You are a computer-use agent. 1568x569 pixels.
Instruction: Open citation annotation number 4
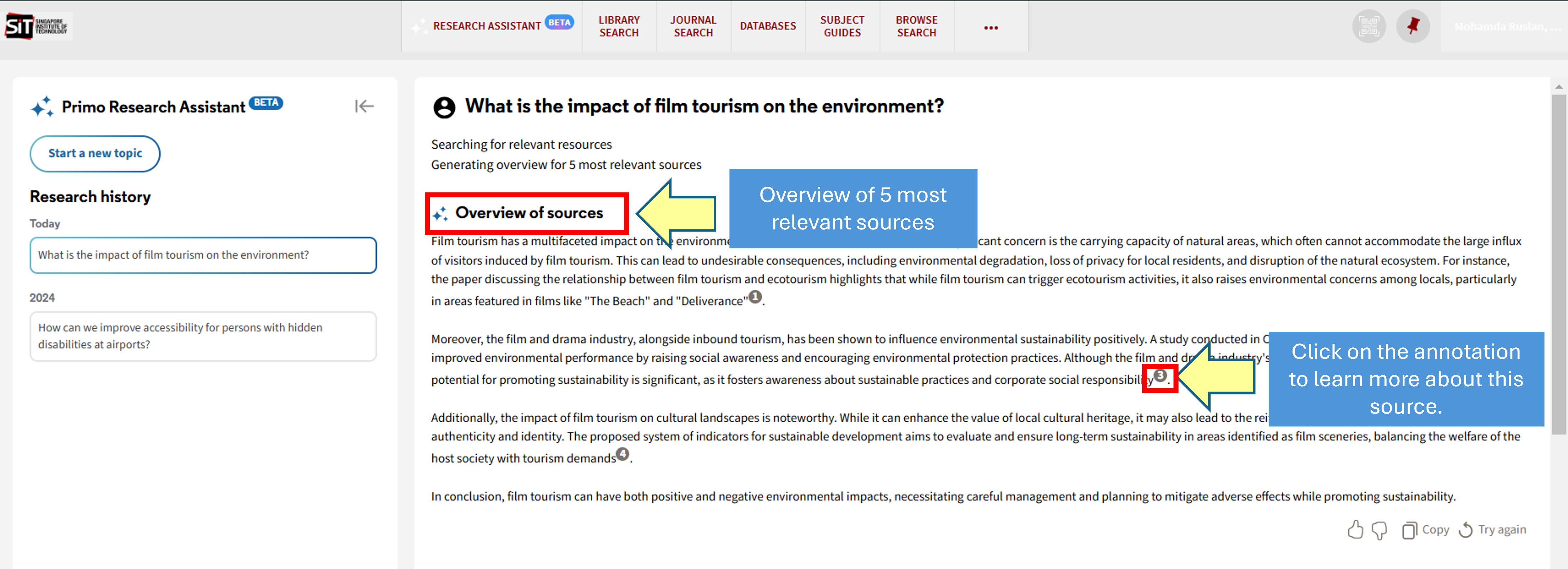coord(622,454)
